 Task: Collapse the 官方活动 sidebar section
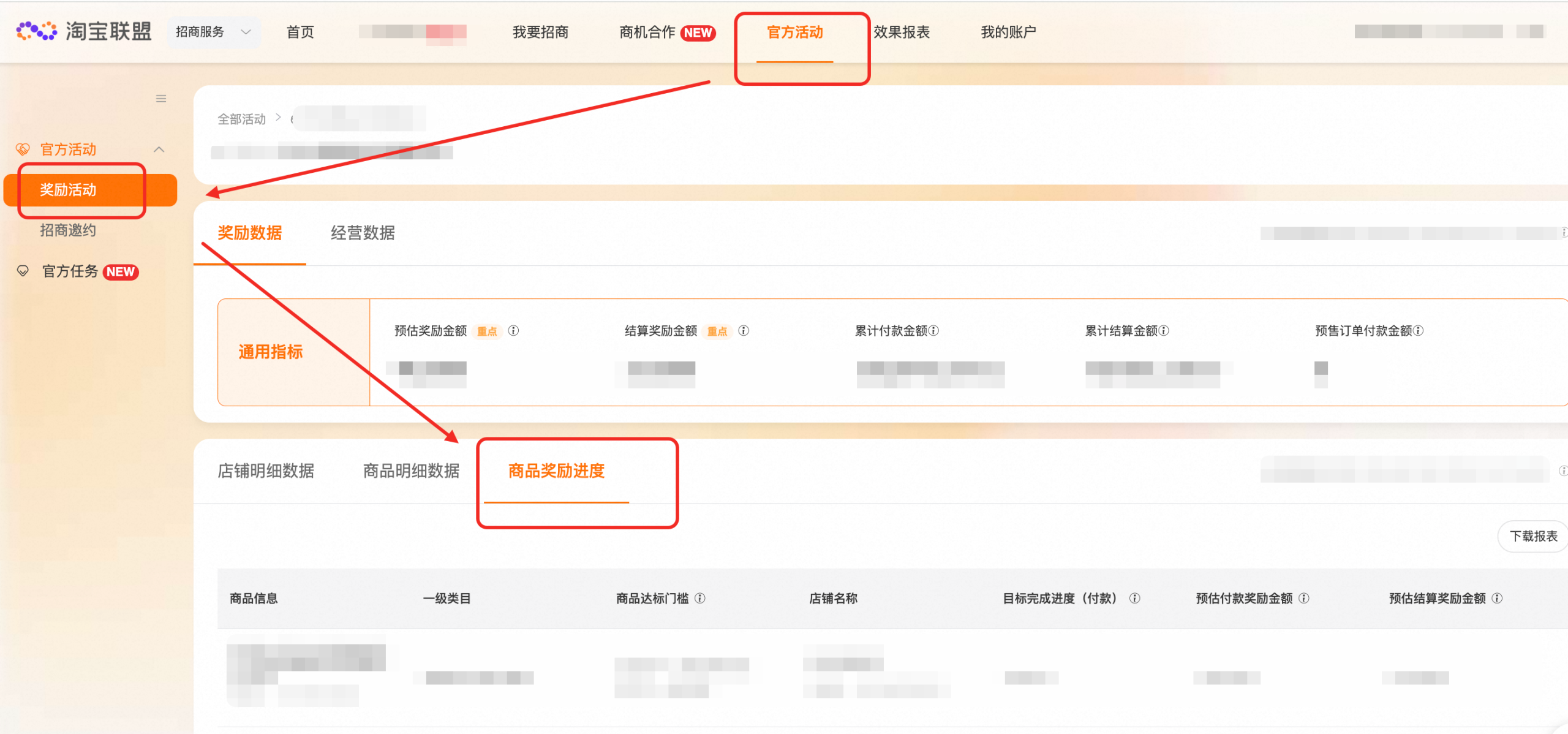click(160, 149)
